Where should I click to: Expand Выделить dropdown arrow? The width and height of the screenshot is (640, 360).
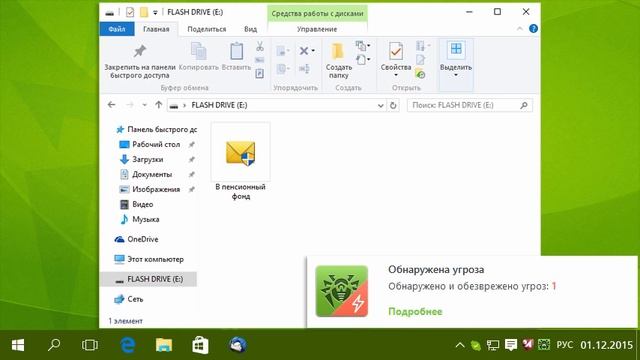[x=456, y=76]
